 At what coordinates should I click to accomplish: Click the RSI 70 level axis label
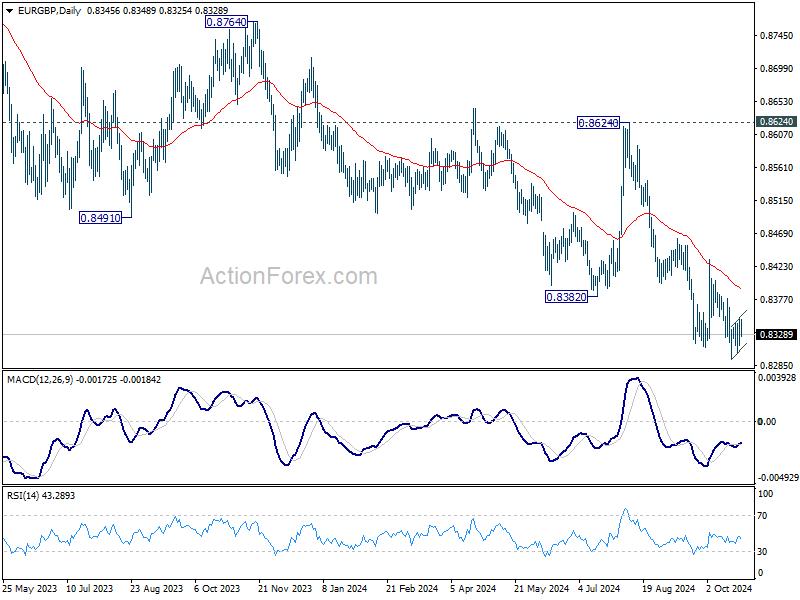pos(763,516)
